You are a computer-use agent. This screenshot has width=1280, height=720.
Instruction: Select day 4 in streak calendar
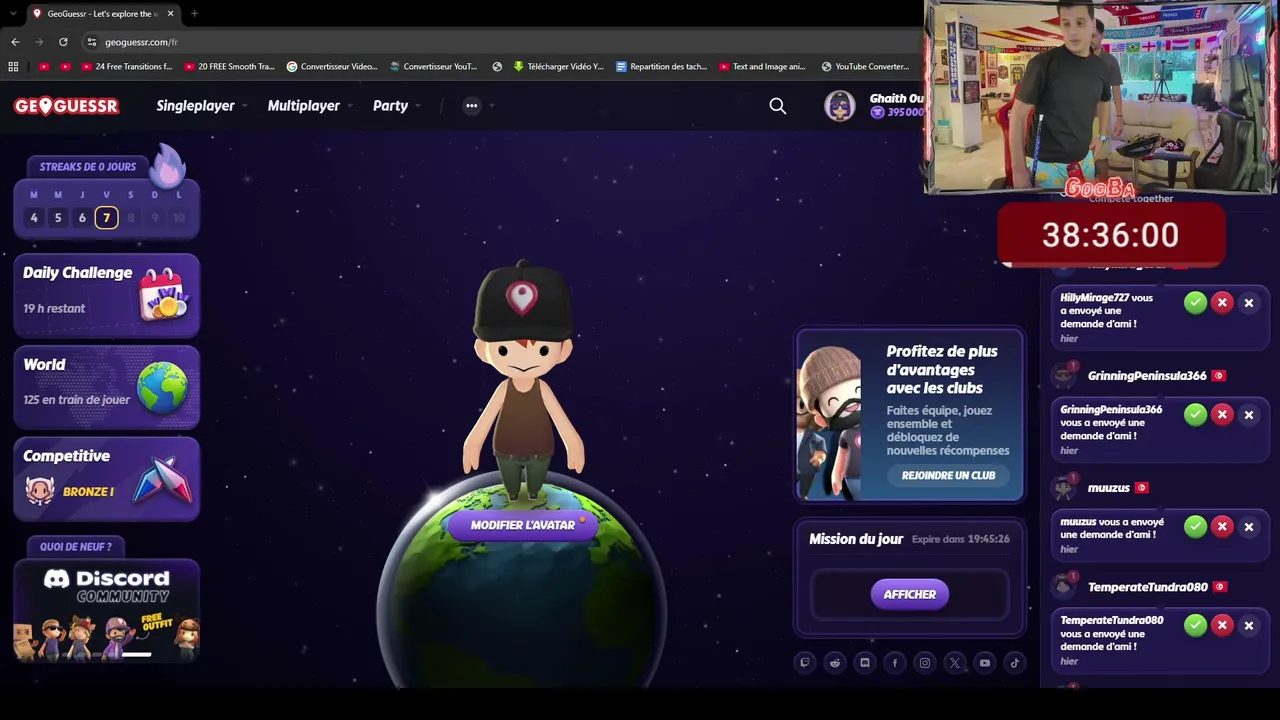[34, 218]
